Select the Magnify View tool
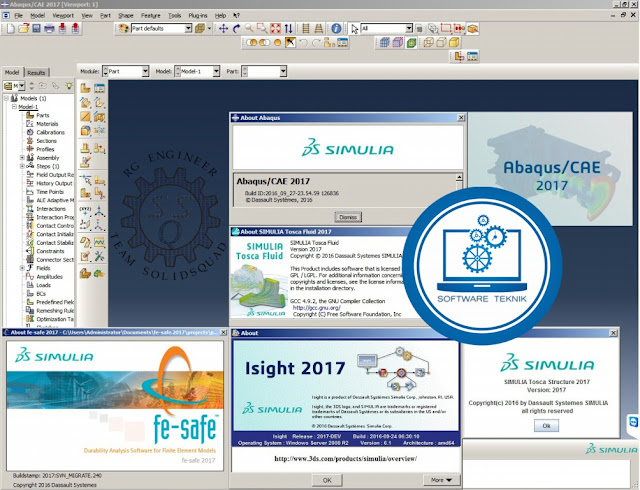 249,29
